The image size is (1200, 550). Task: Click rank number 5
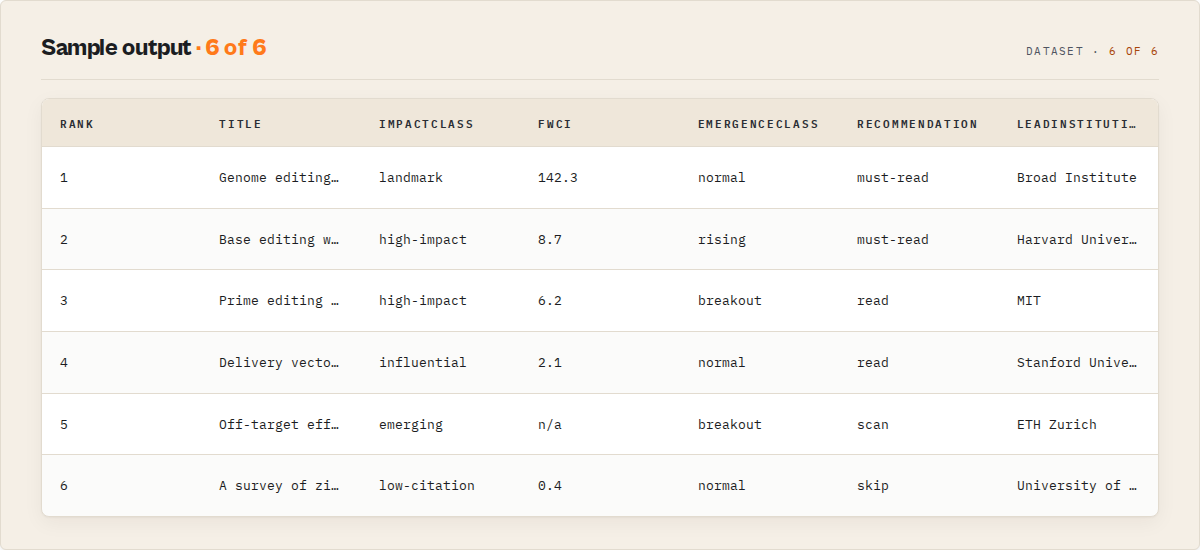(64, 425)
